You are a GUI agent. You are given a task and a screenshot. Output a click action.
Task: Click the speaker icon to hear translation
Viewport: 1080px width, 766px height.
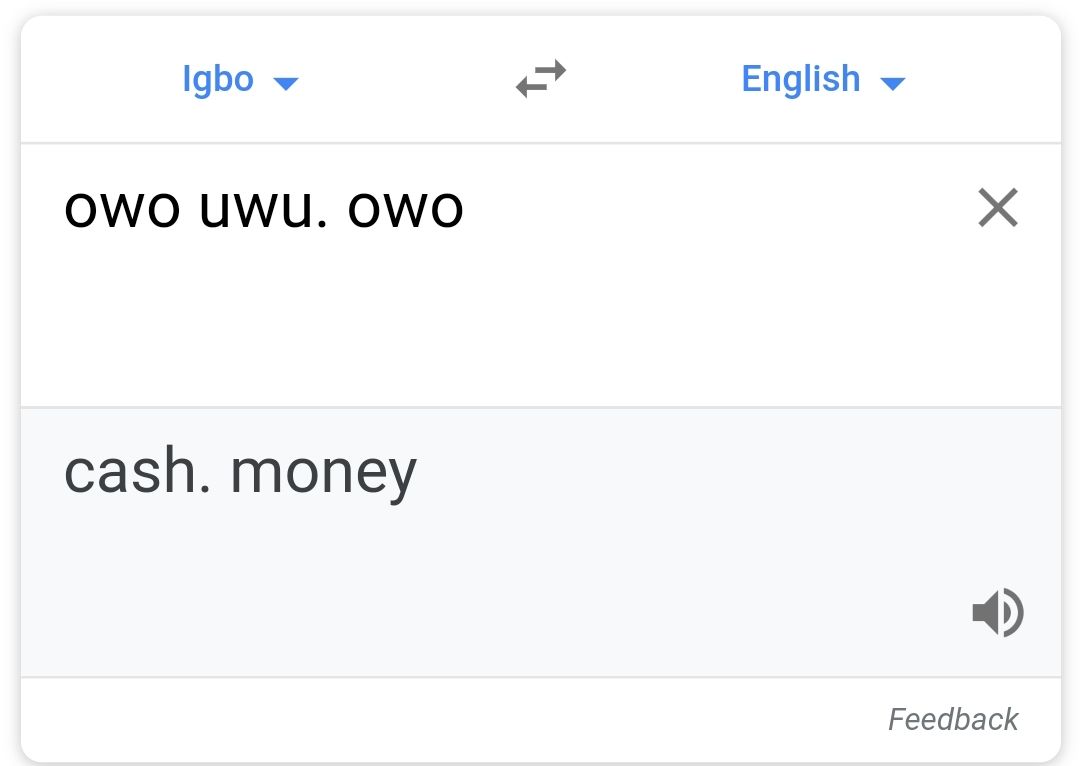click(x=997, y=612)
